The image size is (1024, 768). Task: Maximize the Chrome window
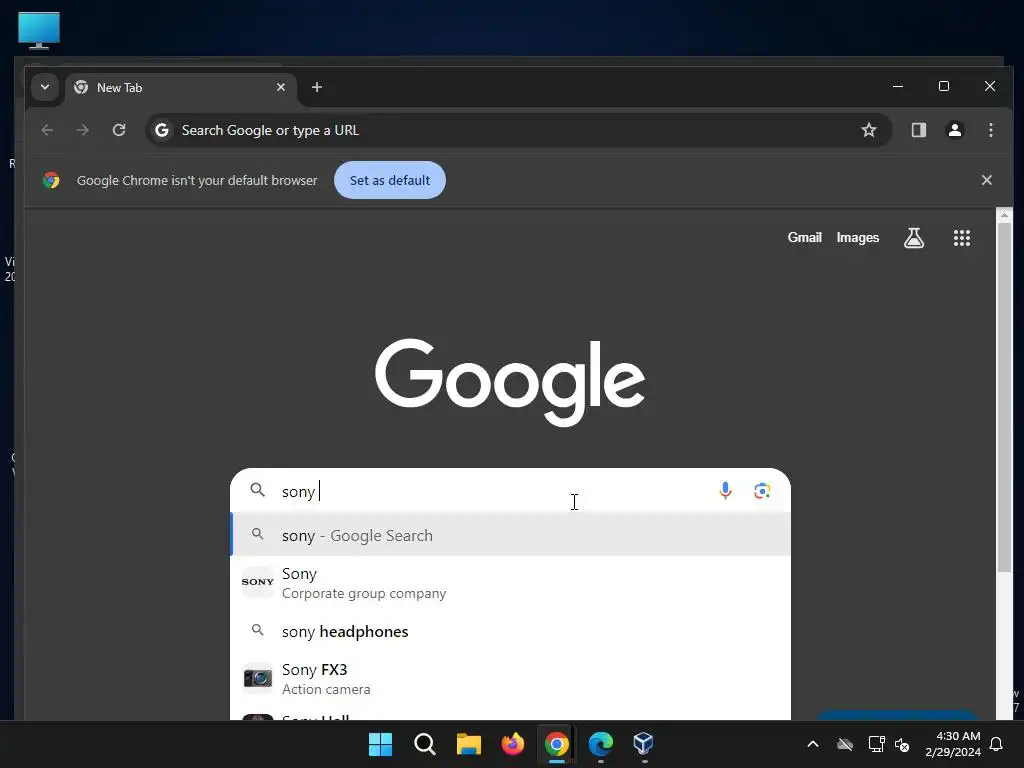(x=944, y=86)
